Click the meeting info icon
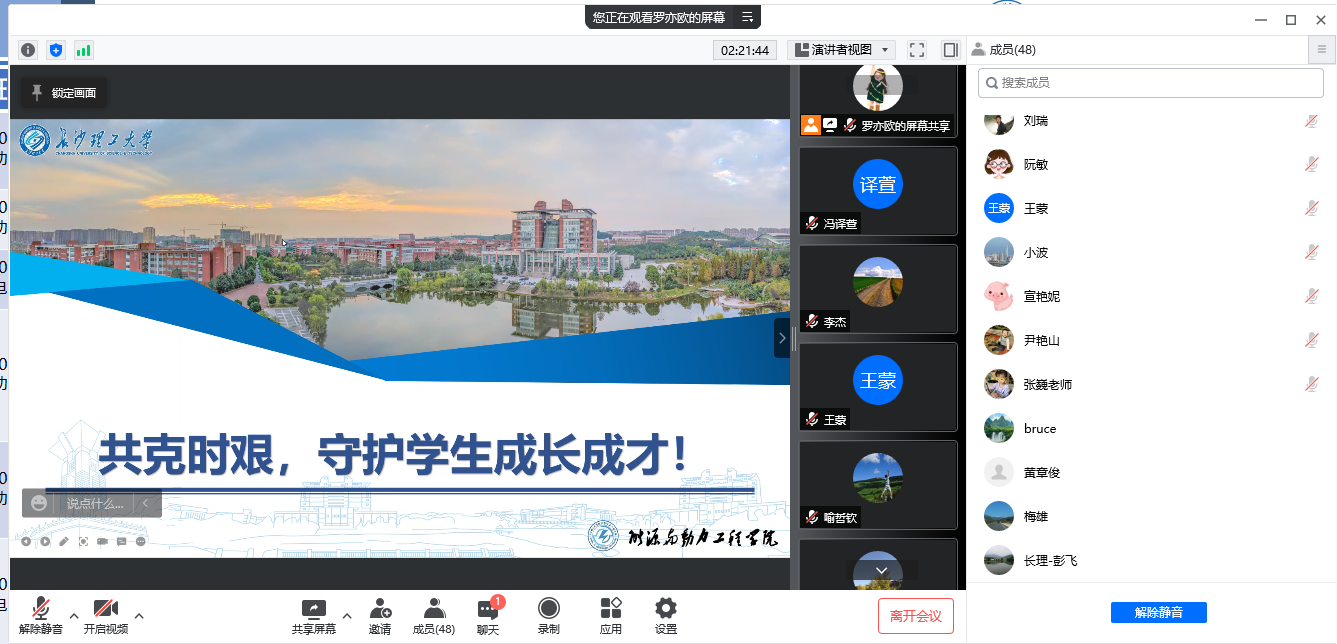Image resolution: width=1337 pixels, height=644 pixels. [x=28, y=50]
